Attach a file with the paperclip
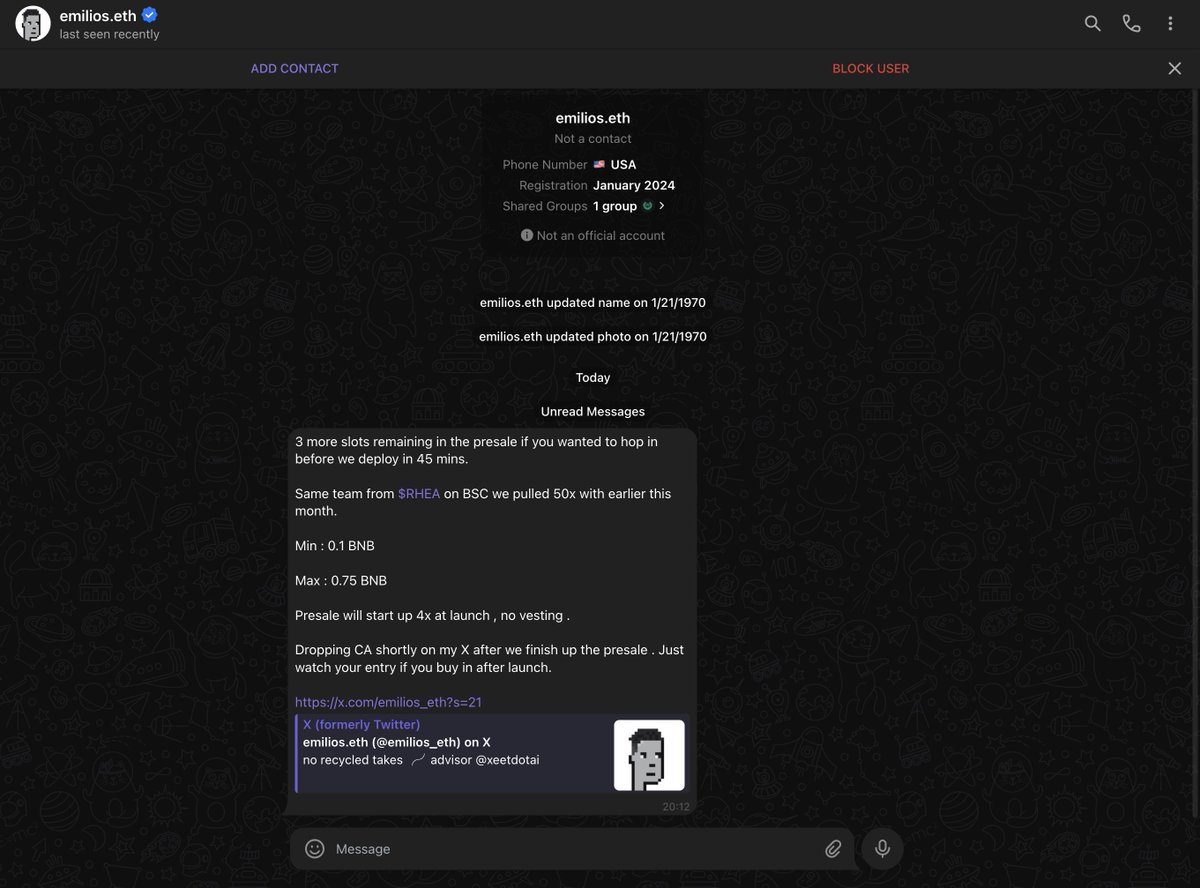The image size is (1200, 888). click(833, 848)
